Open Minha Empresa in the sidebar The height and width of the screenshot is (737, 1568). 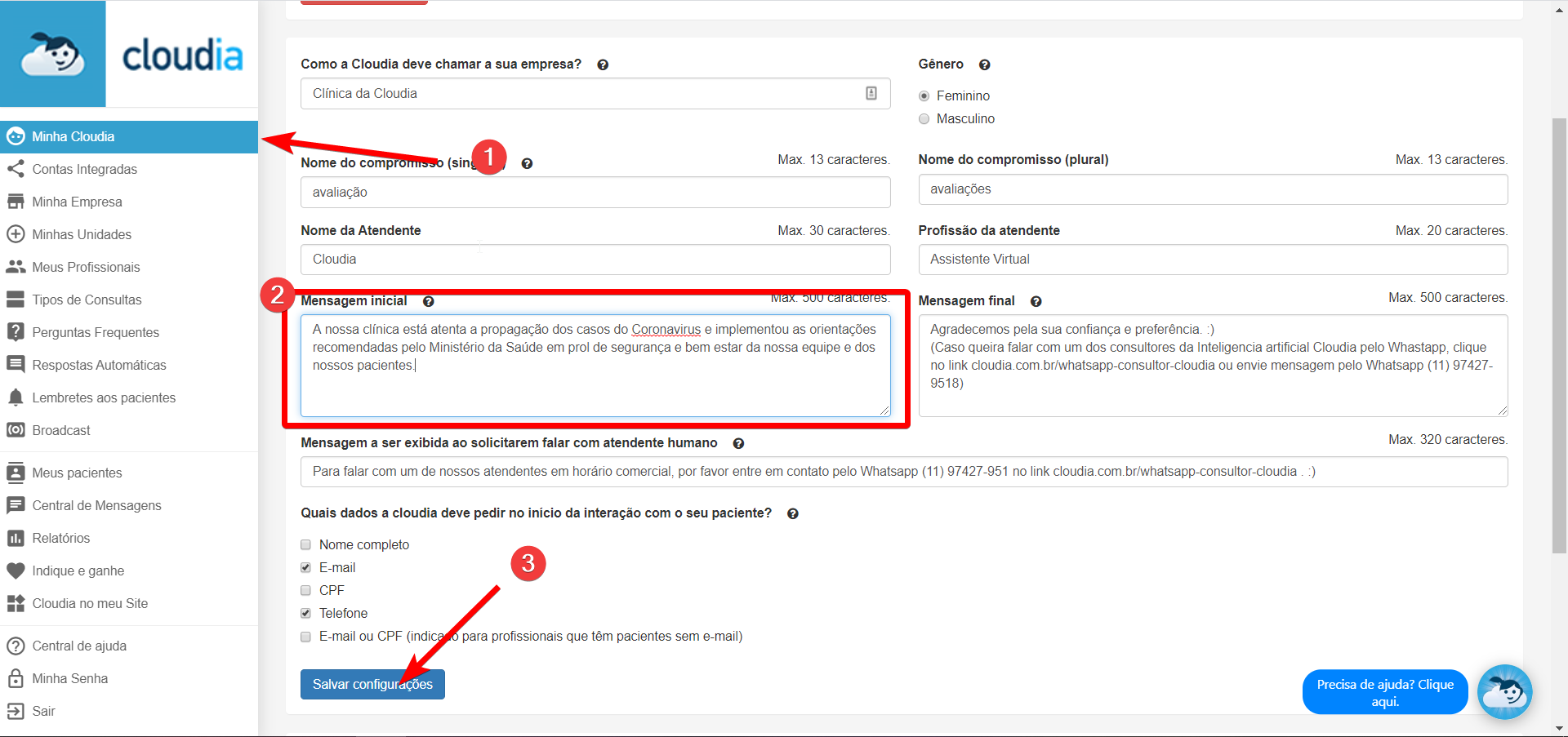click(77, 202)
